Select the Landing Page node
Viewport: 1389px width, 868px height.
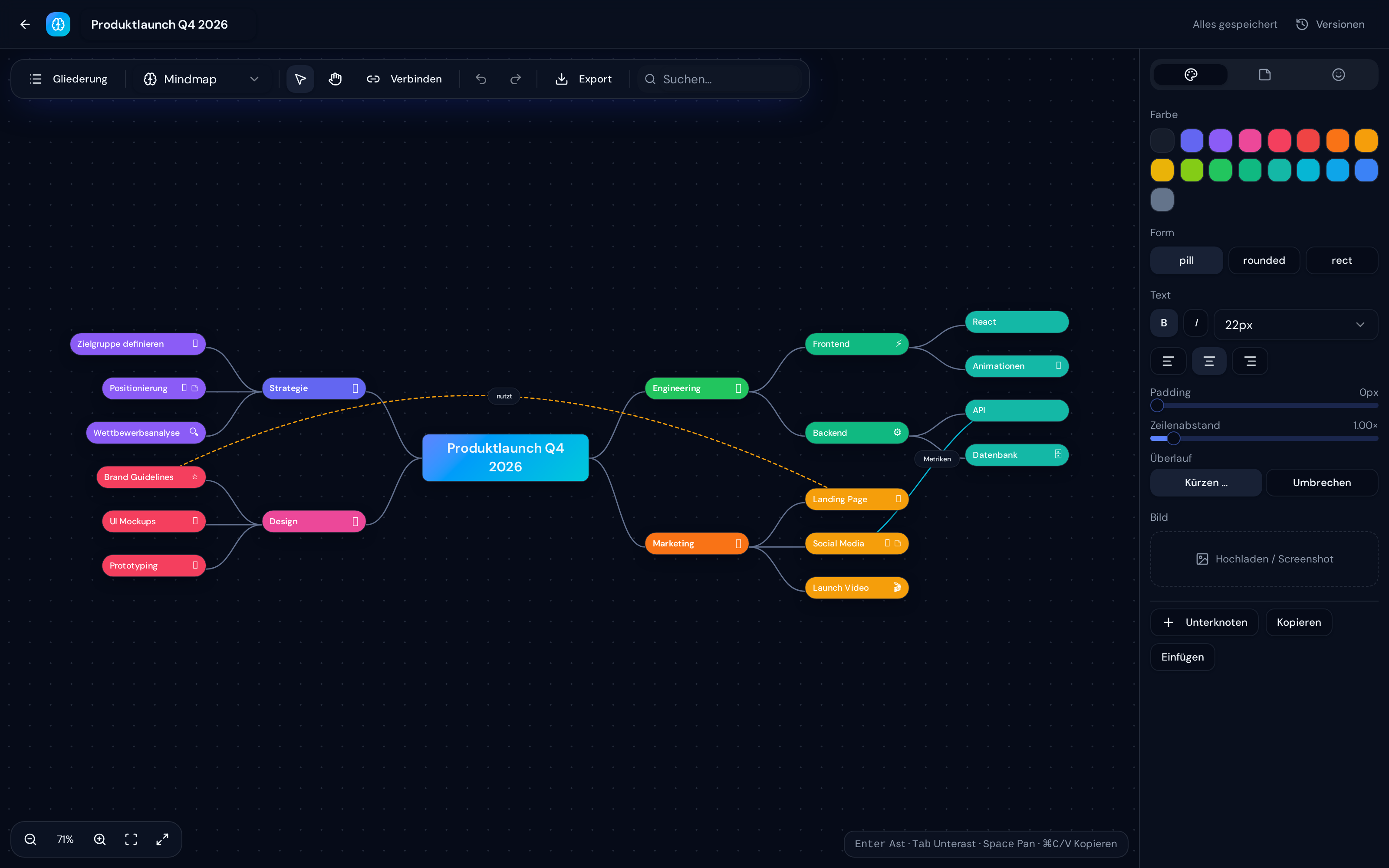856,499
